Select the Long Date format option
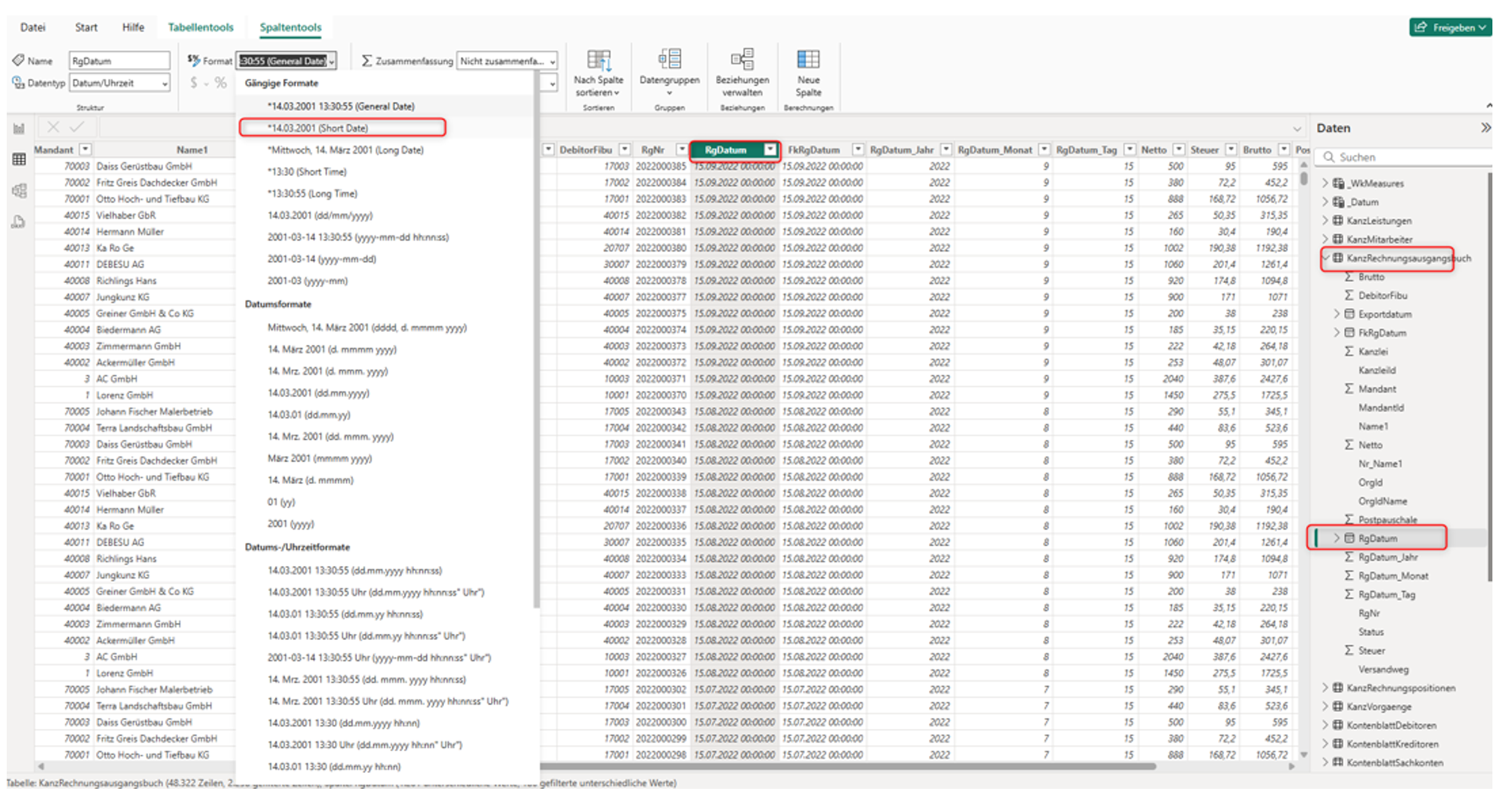 (x=345, y=149)
